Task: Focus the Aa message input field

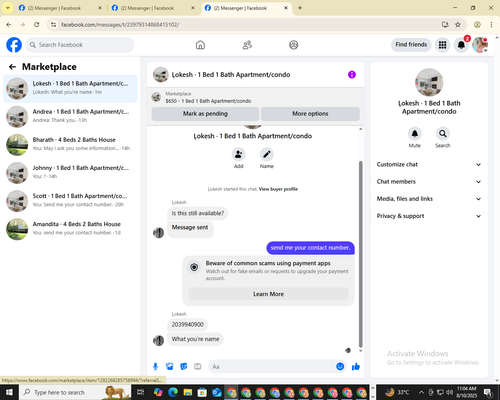Action: pyautogui.click(x=272, y=367)
